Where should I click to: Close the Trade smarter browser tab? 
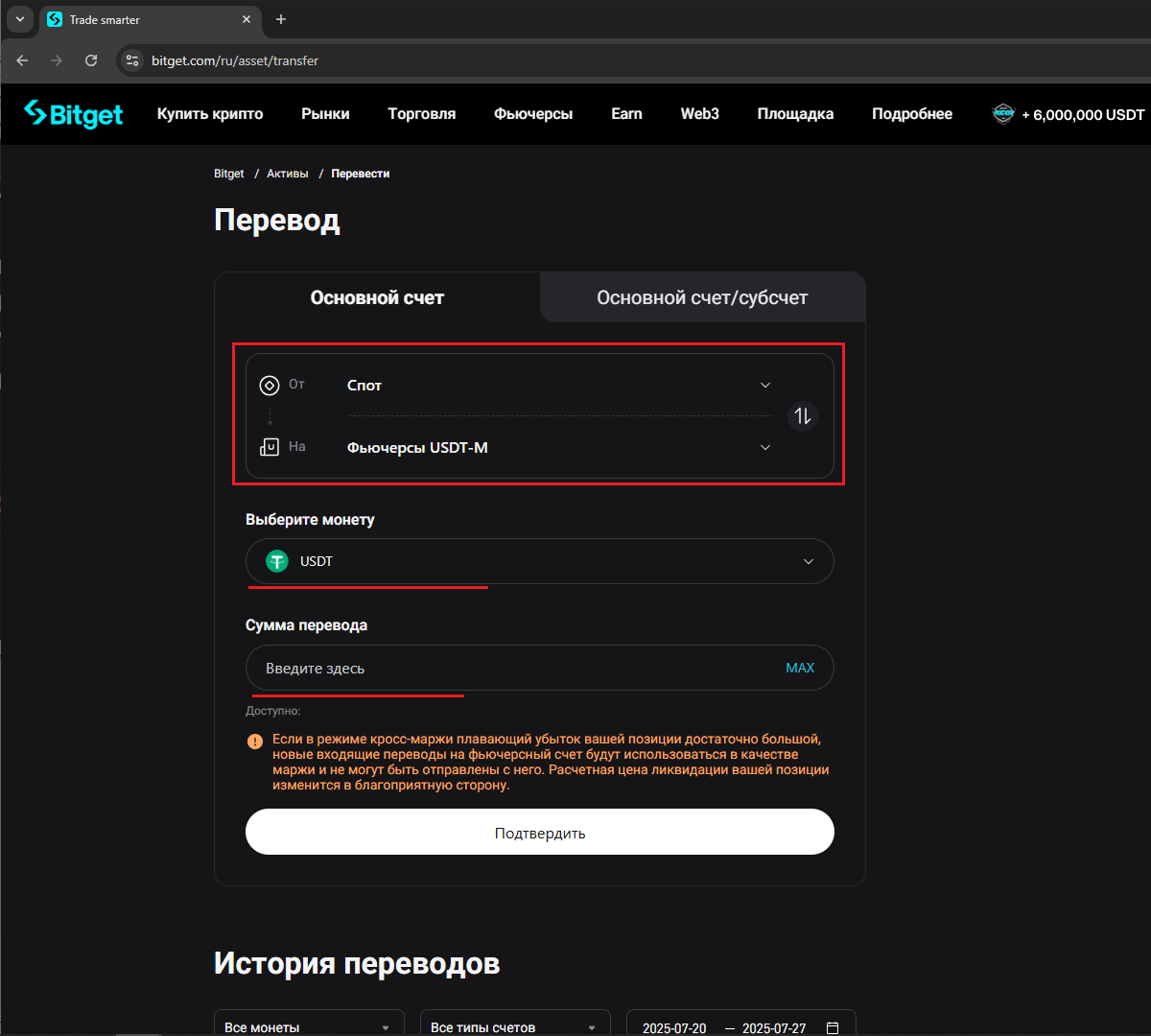(247, 19)
